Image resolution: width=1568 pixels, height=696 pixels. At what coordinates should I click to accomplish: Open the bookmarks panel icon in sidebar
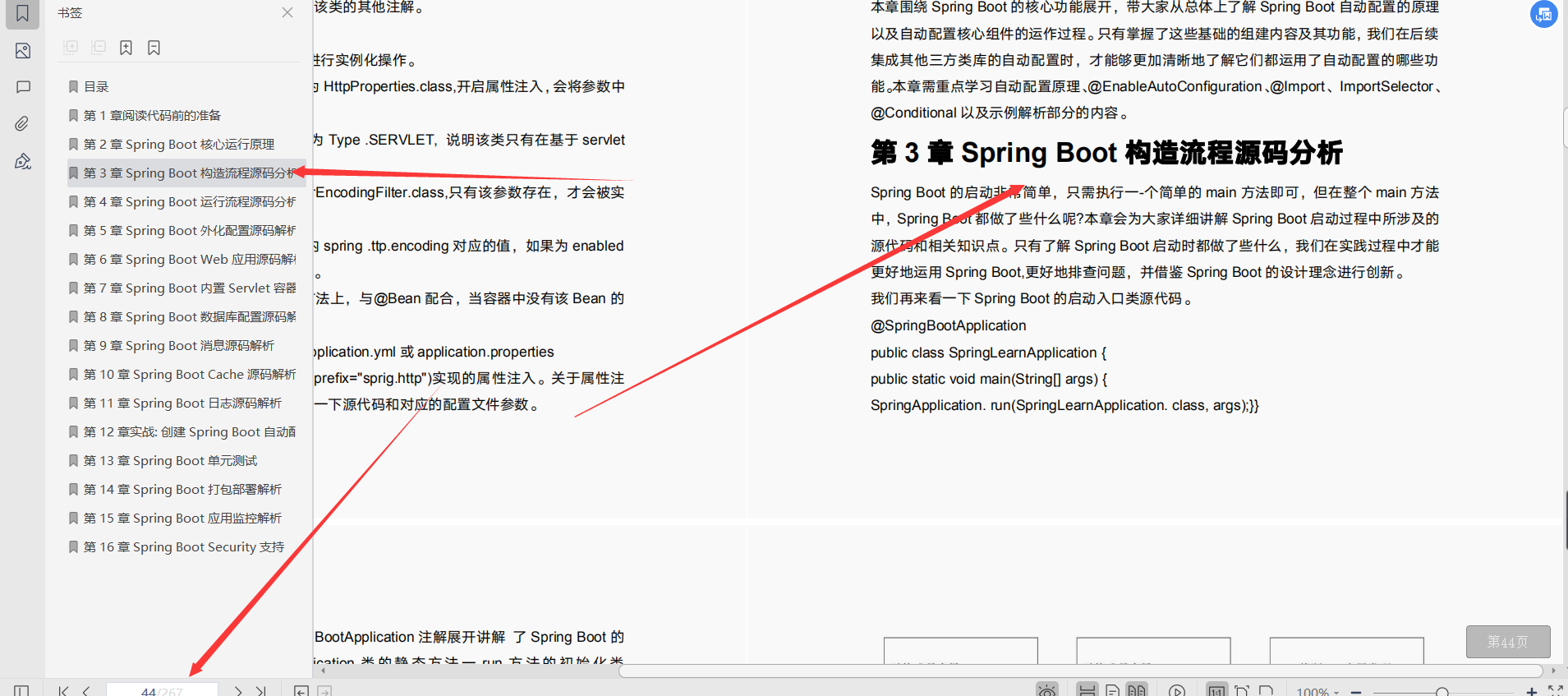pos(23,13)
